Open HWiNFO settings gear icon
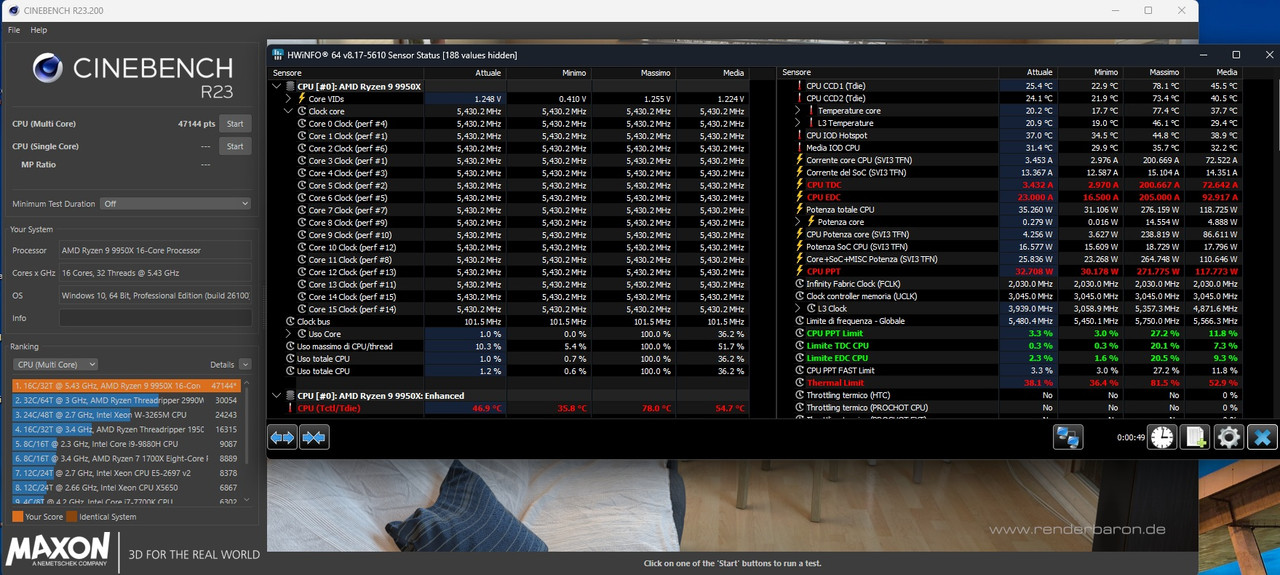 tap(1228, 437)
